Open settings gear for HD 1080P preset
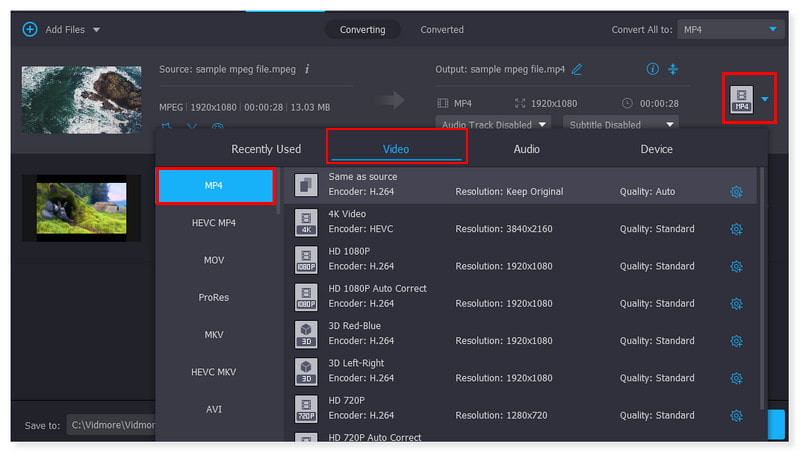800x453 pixels. [x=736, y=266]
